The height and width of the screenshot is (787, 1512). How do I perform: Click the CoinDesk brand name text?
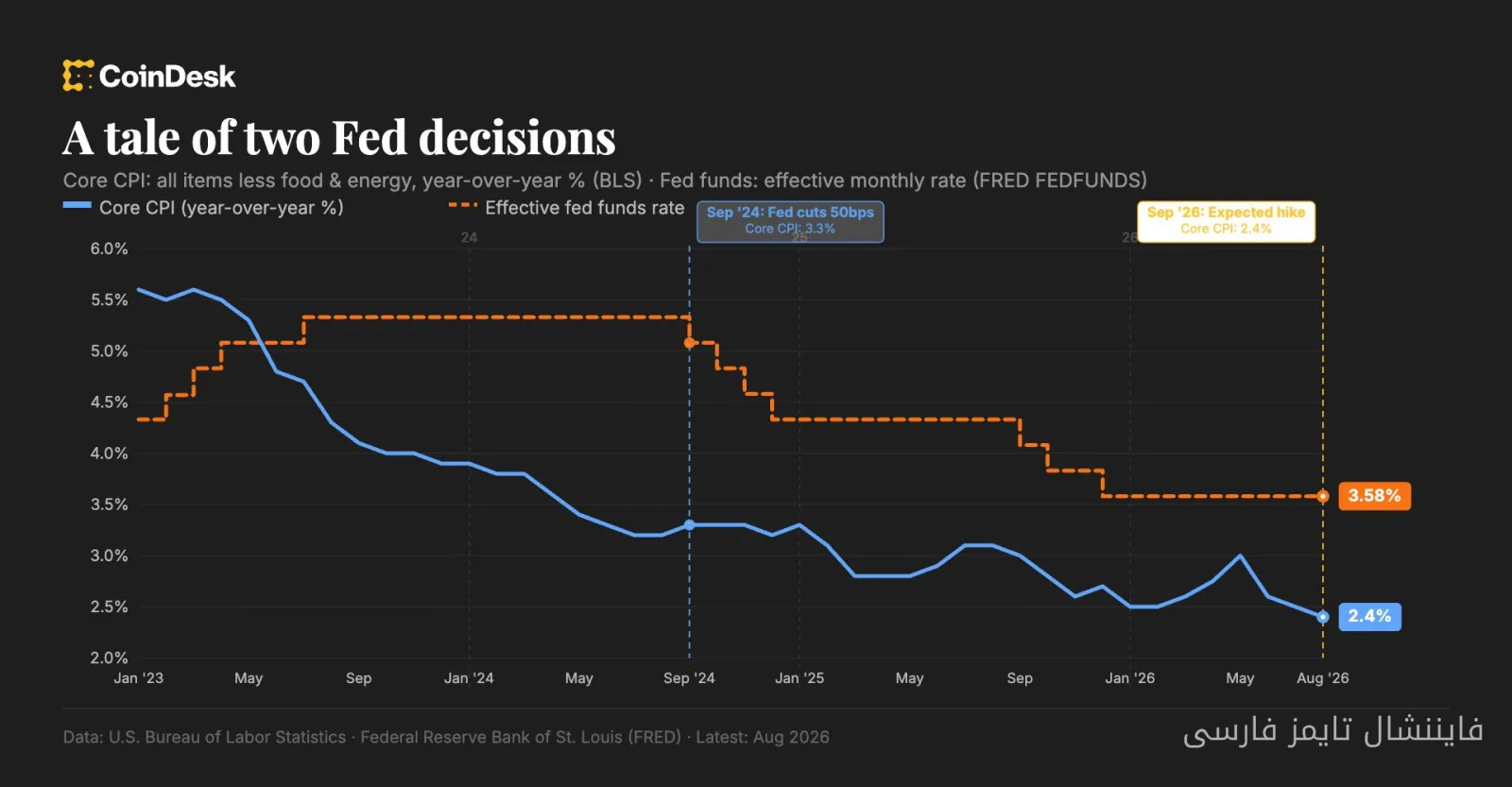167,77
